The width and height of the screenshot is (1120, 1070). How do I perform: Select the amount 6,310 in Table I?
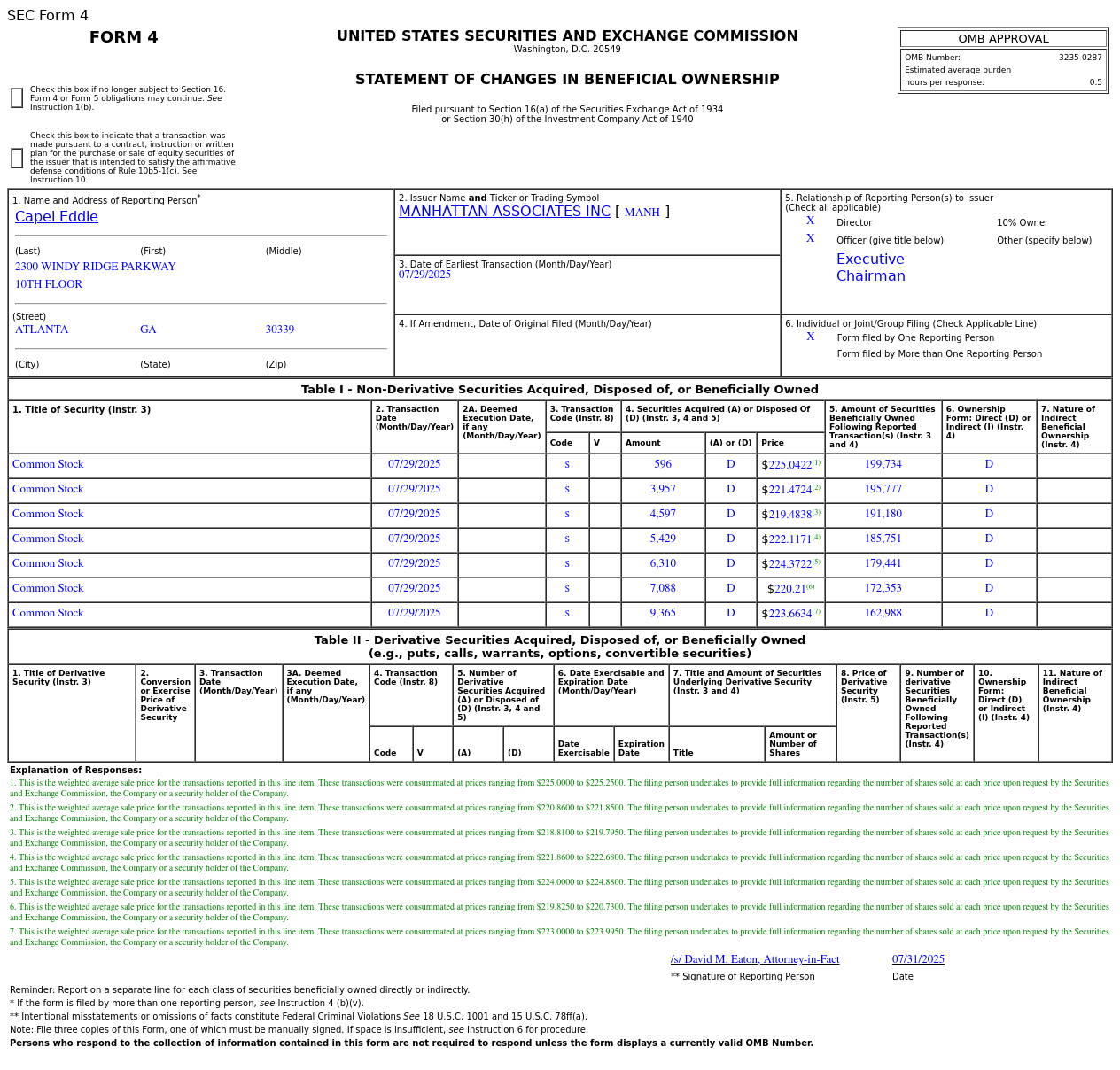(x=663, y=563)
